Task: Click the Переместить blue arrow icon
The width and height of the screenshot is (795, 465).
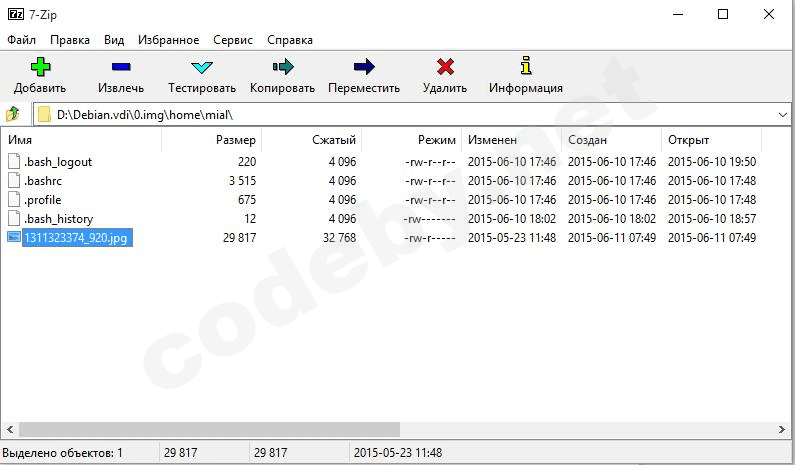Action: click(364, 66)
